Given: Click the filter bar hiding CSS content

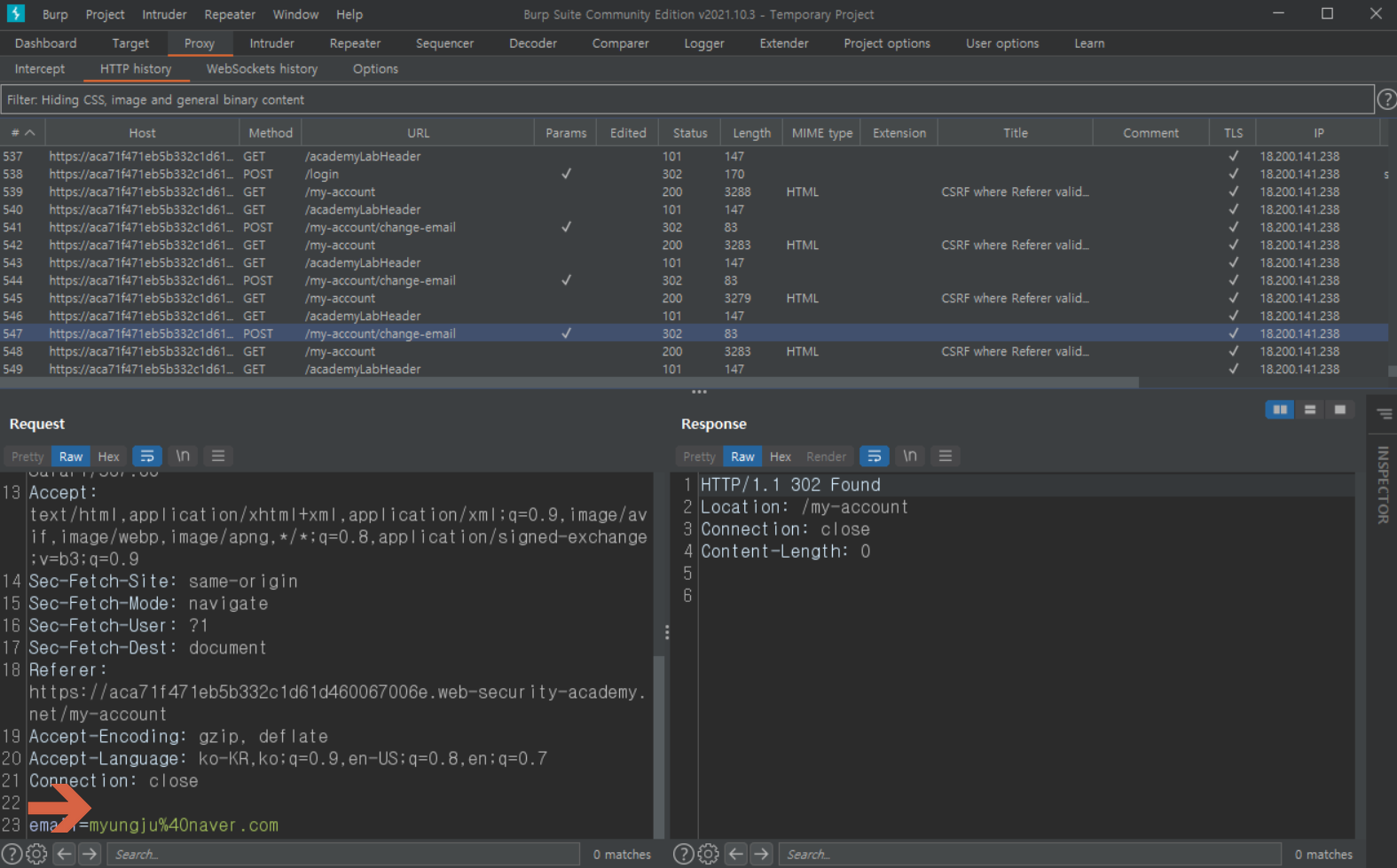Looking at the screenshot, I should [x=687, y=100].
